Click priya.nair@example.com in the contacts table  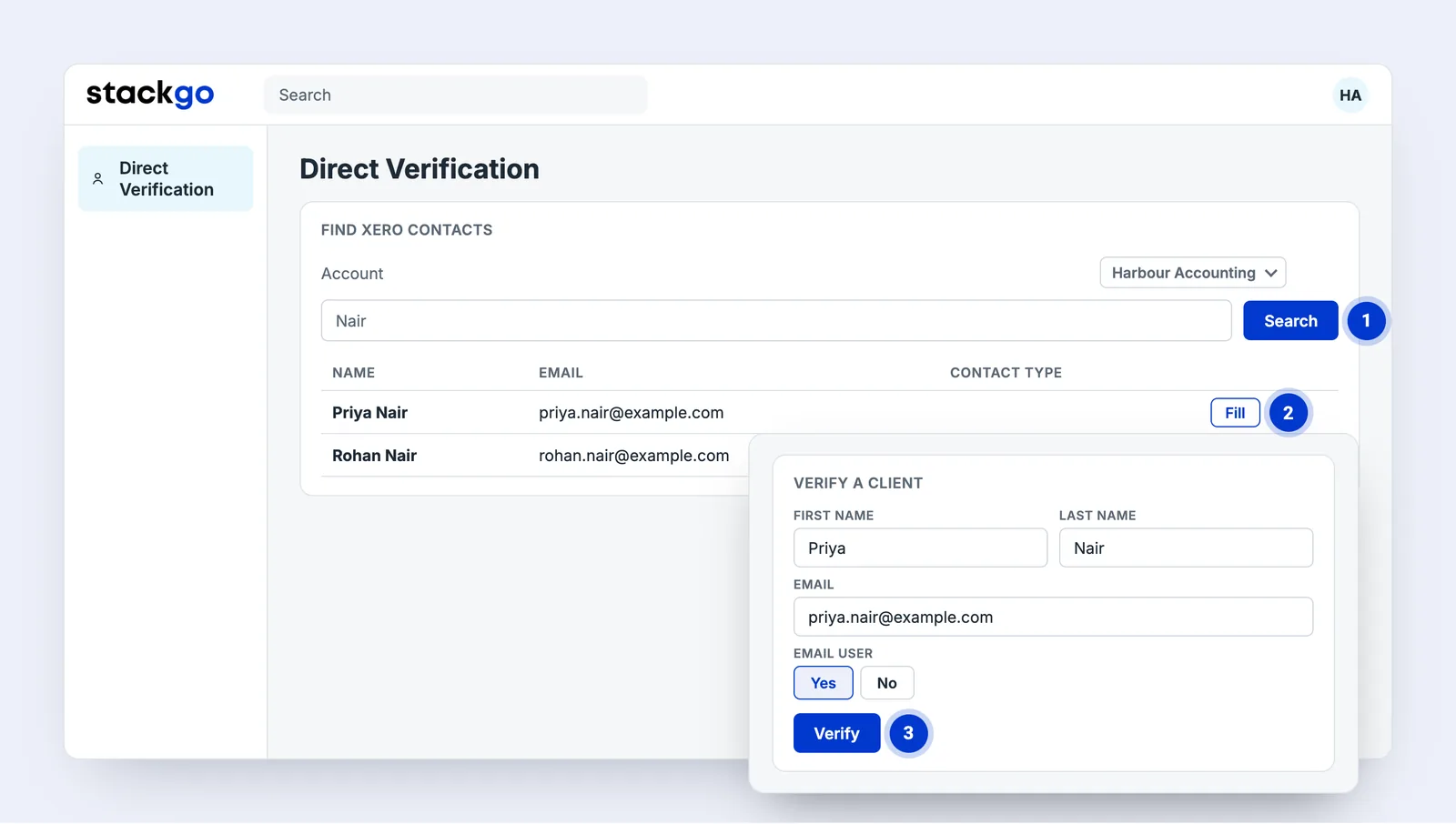pos(631,413)
